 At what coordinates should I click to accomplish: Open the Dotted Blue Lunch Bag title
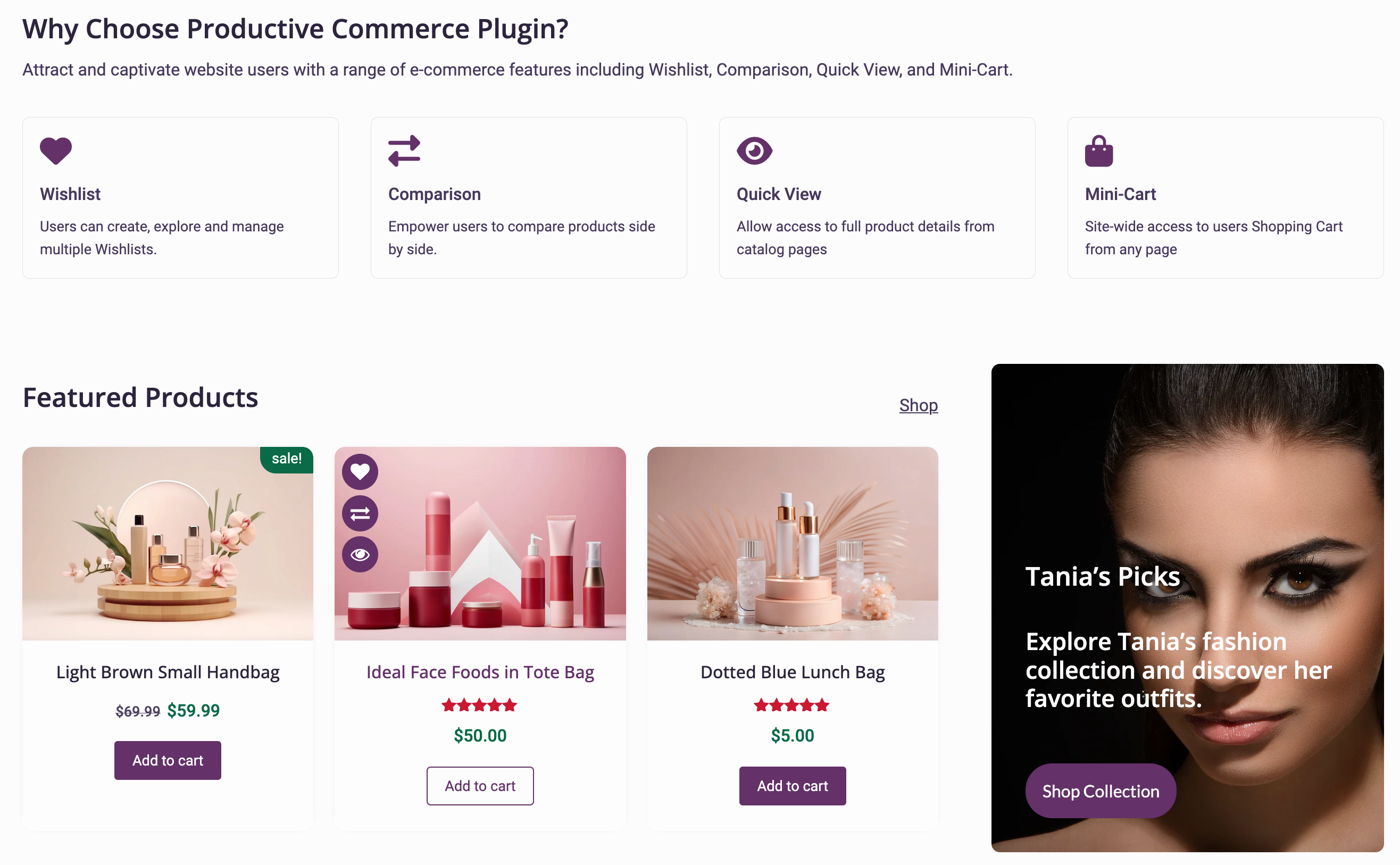(792, 672)
